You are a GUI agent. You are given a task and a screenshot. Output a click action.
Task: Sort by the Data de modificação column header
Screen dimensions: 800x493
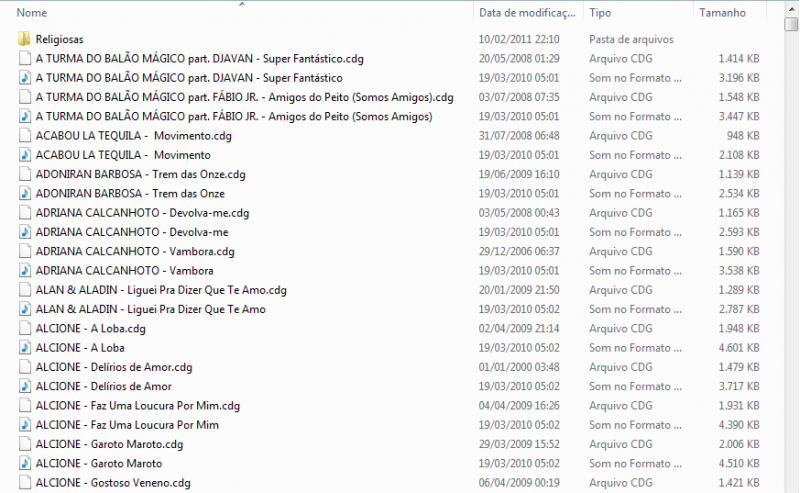(529, 13)
